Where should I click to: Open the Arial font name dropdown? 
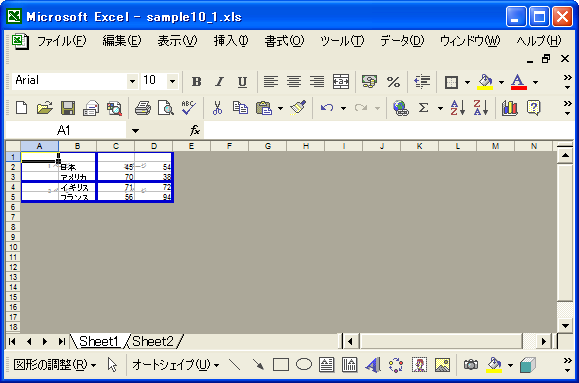[x=132, y=81]
